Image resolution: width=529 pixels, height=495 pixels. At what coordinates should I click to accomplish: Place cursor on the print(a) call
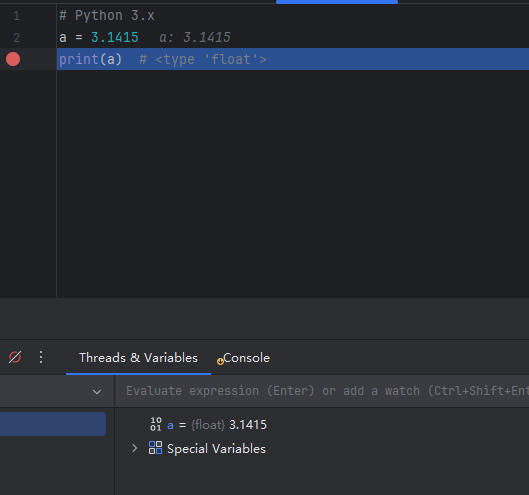pyautogui.click(x=90, y=59)
